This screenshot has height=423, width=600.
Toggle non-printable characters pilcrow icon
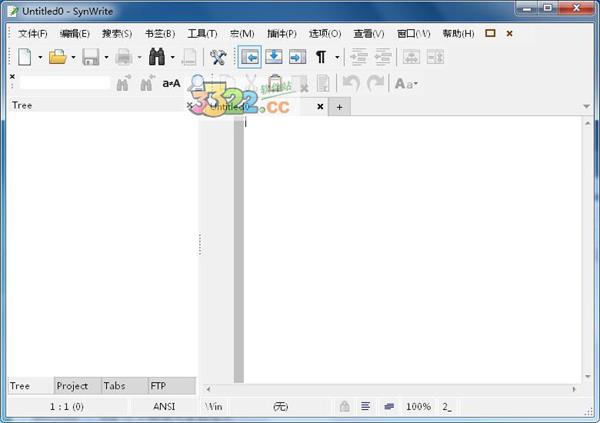[321, 57]
